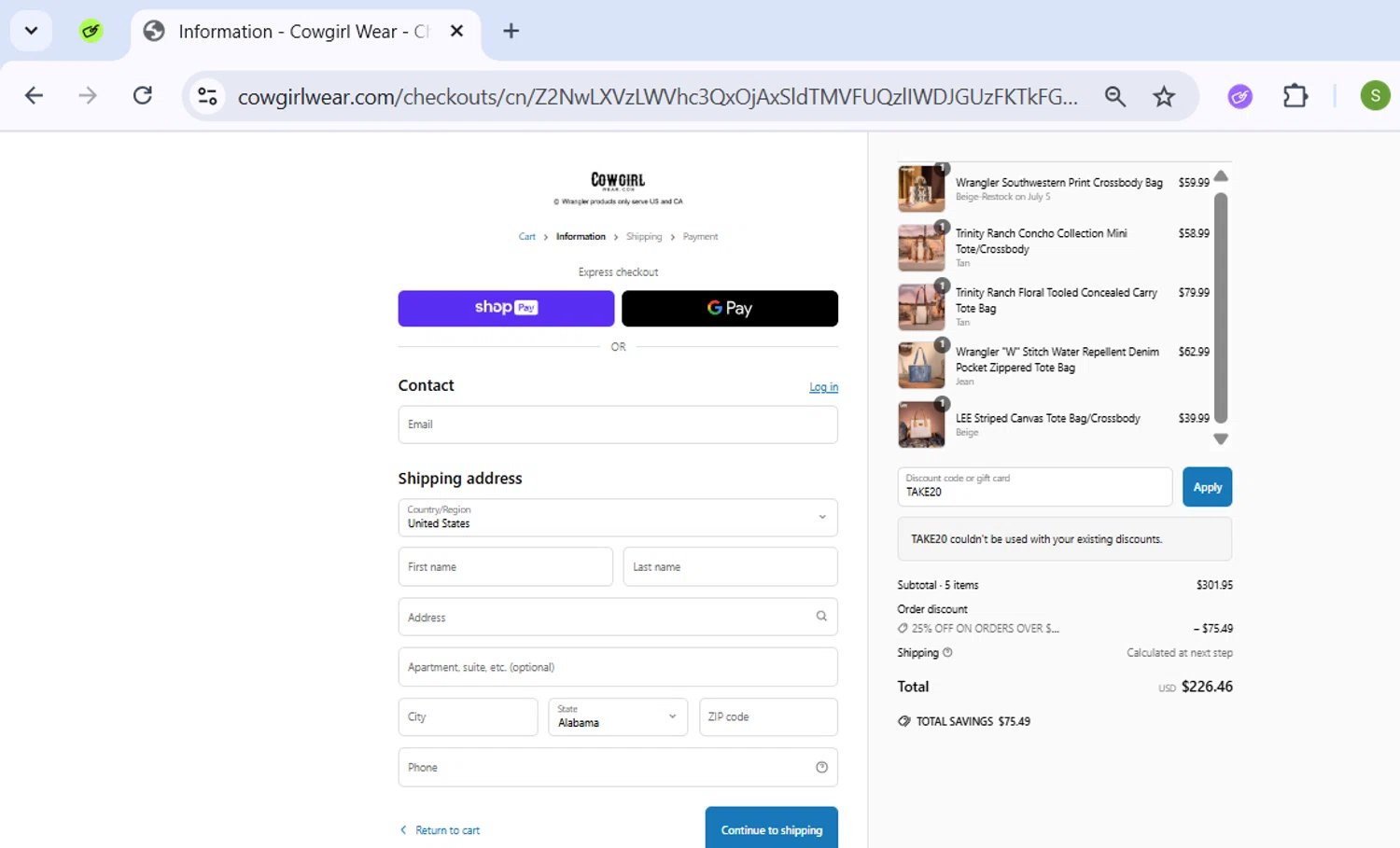Open the zoom magnifier in address bar

pos(1114,96)
